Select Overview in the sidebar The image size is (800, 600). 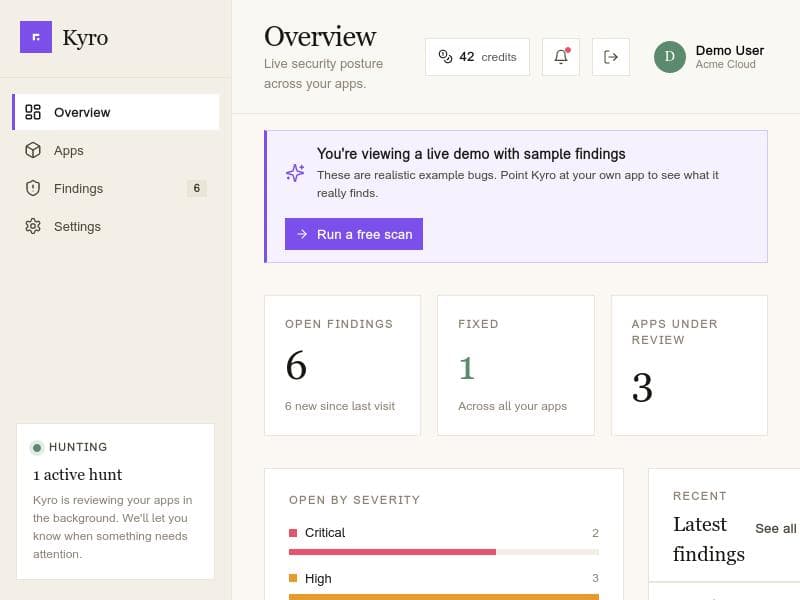116,112
